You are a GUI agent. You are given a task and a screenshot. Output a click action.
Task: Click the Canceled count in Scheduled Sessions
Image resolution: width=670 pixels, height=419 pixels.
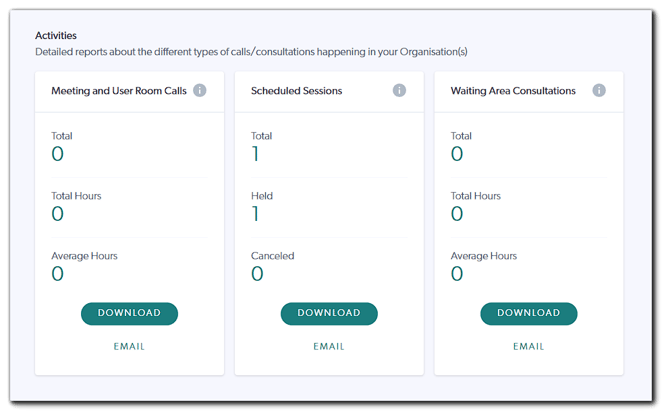[257, 274]
